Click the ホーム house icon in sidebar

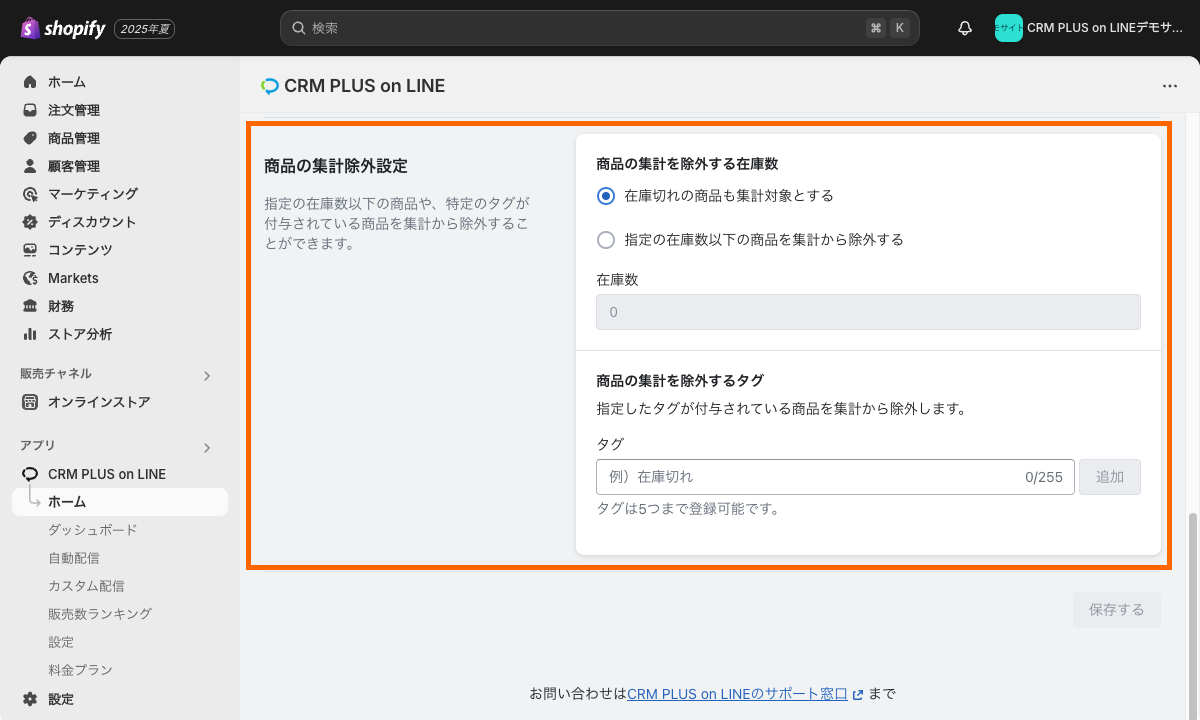click(30, 82)
